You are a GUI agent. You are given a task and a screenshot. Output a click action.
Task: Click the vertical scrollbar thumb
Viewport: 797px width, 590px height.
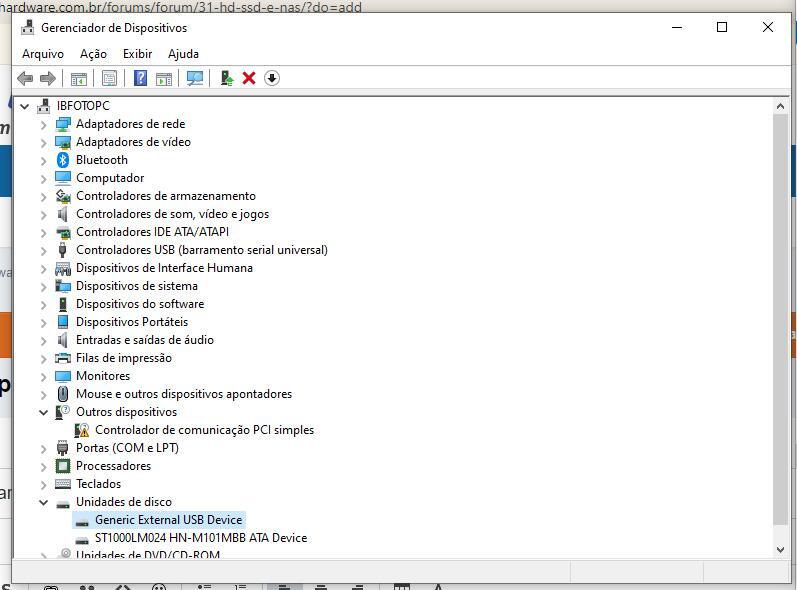tap(780, 320)
